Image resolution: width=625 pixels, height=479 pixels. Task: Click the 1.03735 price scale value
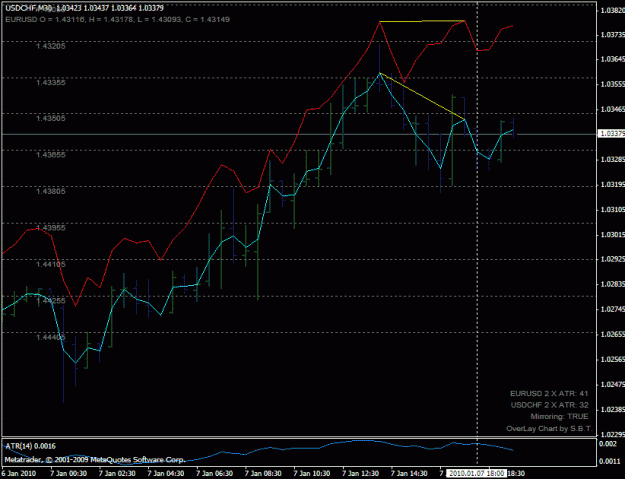pyautogui.click(x=613, y=35)
